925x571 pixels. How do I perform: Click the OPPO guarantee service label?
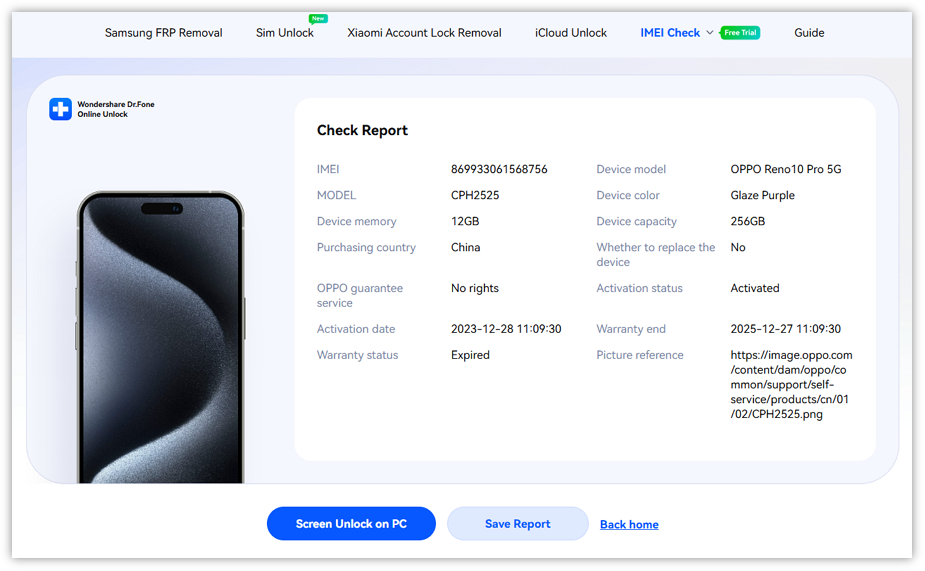pos(360,295)
